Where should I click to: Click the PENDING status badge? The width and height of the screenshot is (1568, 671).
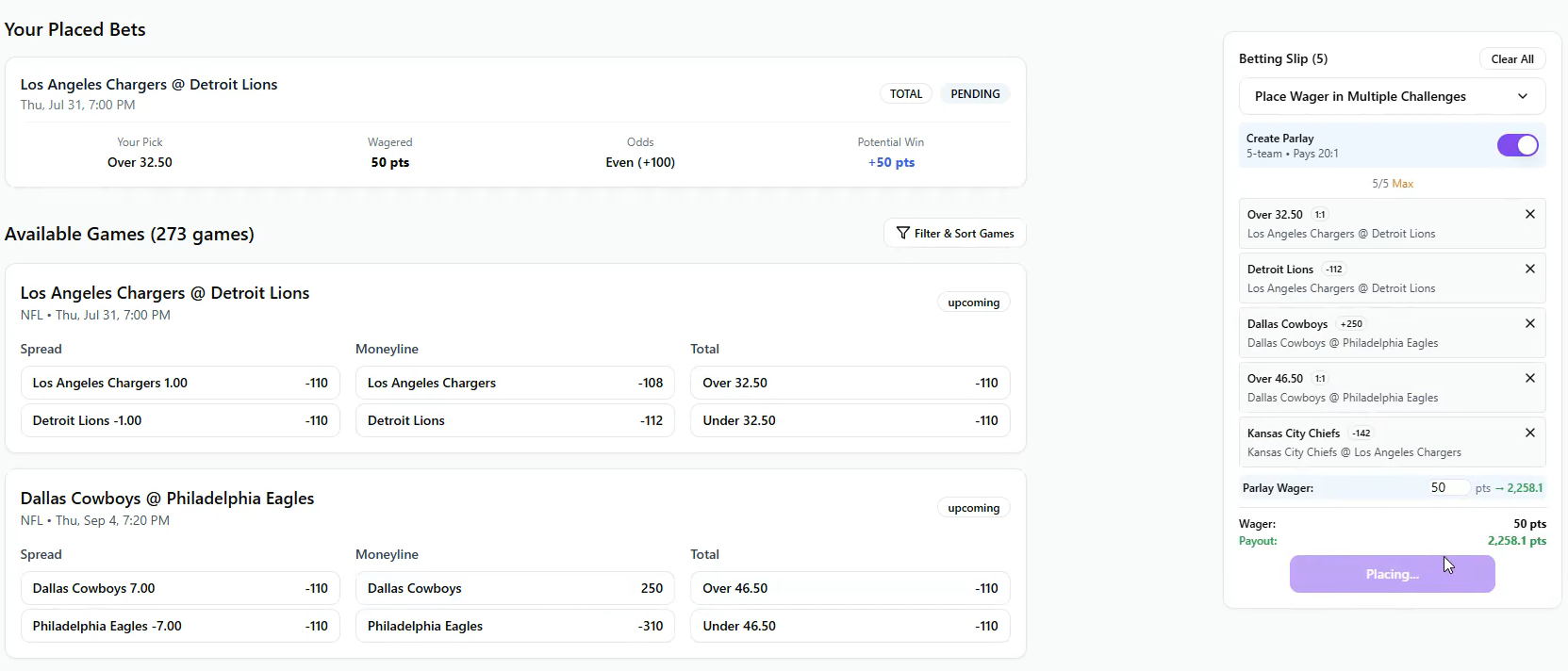pyautogui.click(x=975, y=94)
